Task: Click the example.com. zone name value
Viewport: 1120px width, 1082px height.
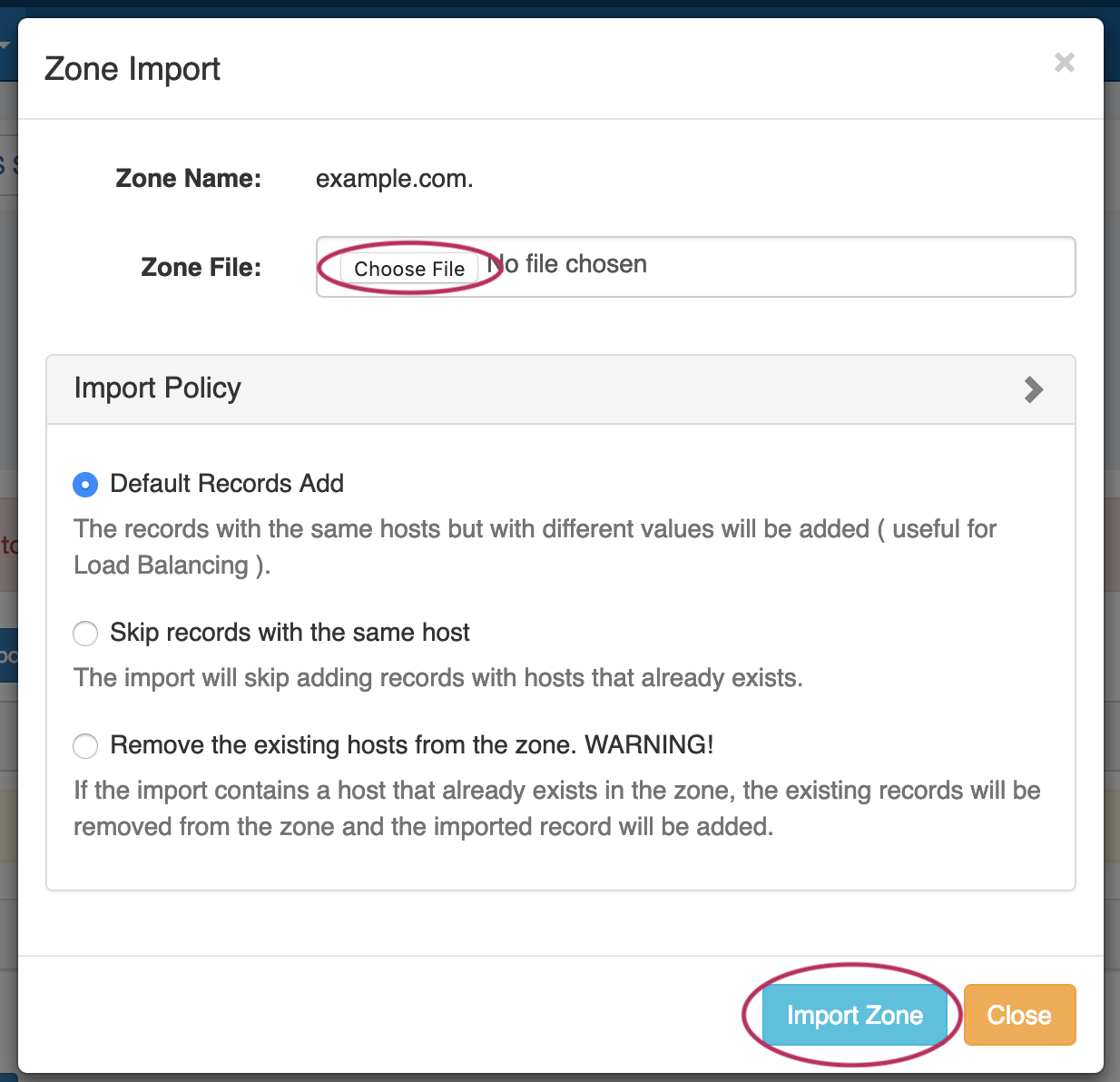Action: 394,179
